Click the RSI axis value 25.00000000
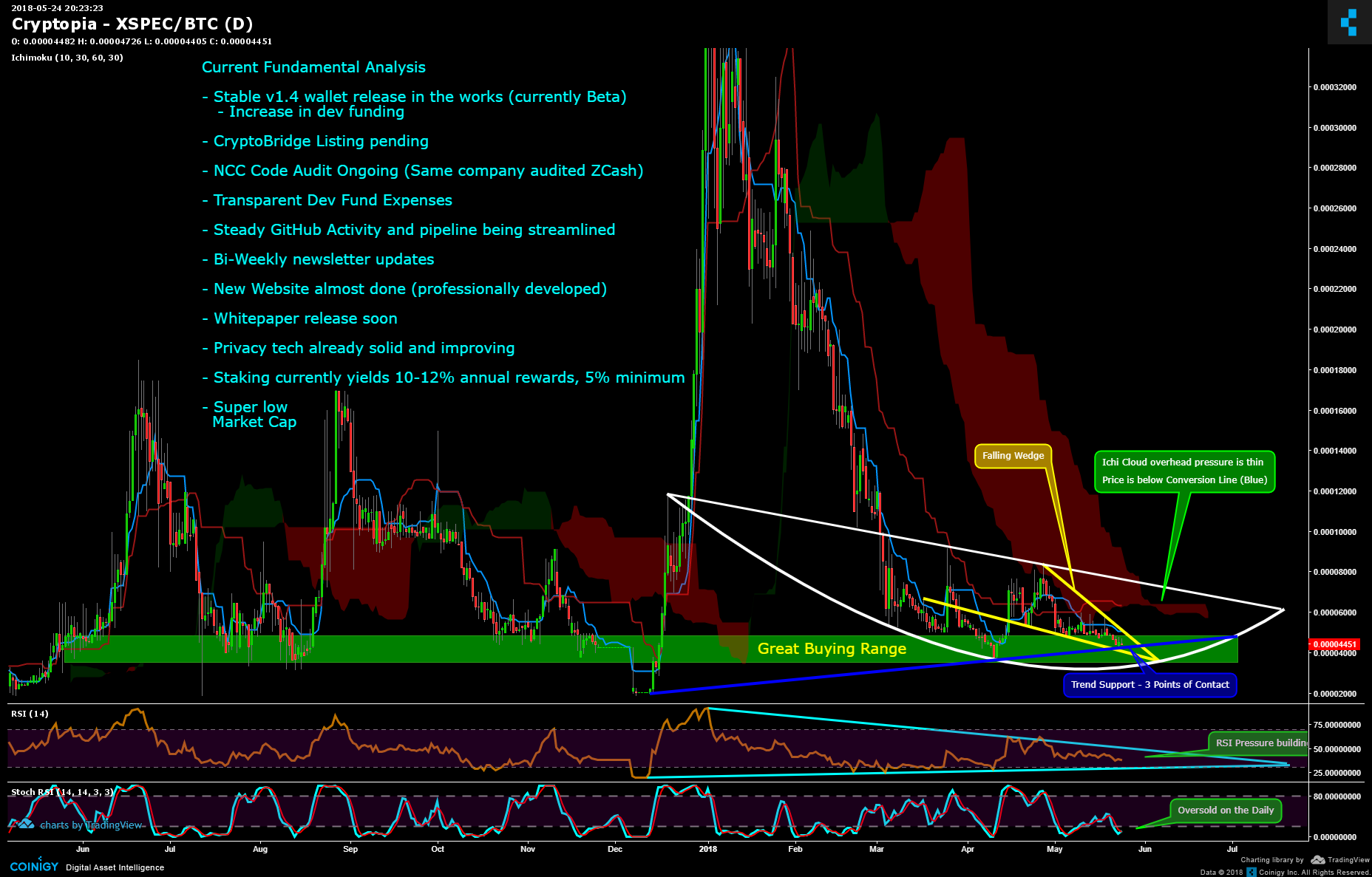 pos(1337,773)
